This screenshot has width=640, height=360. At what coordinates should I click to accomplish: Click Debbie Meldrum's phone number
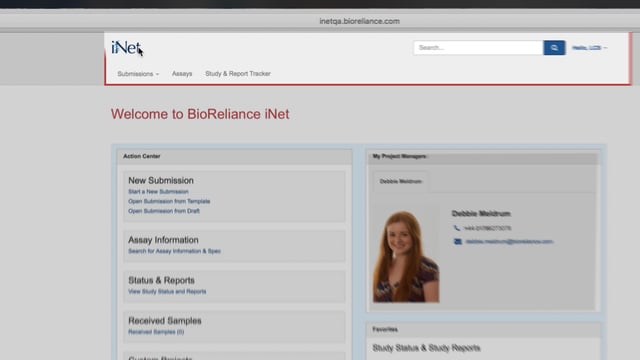click(487, 228)
